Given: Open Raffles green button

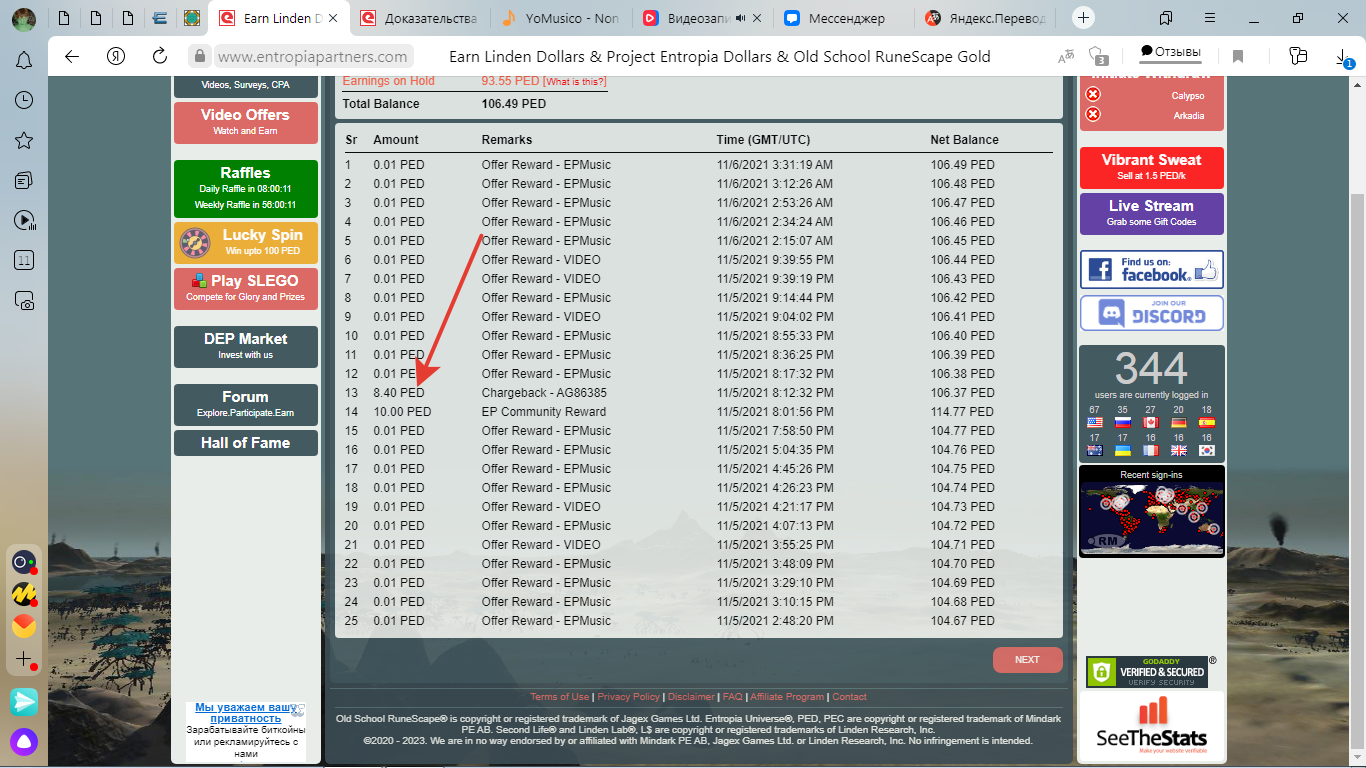Looking at the screenshot, I should pyautogui.click(x=246, y=189).
